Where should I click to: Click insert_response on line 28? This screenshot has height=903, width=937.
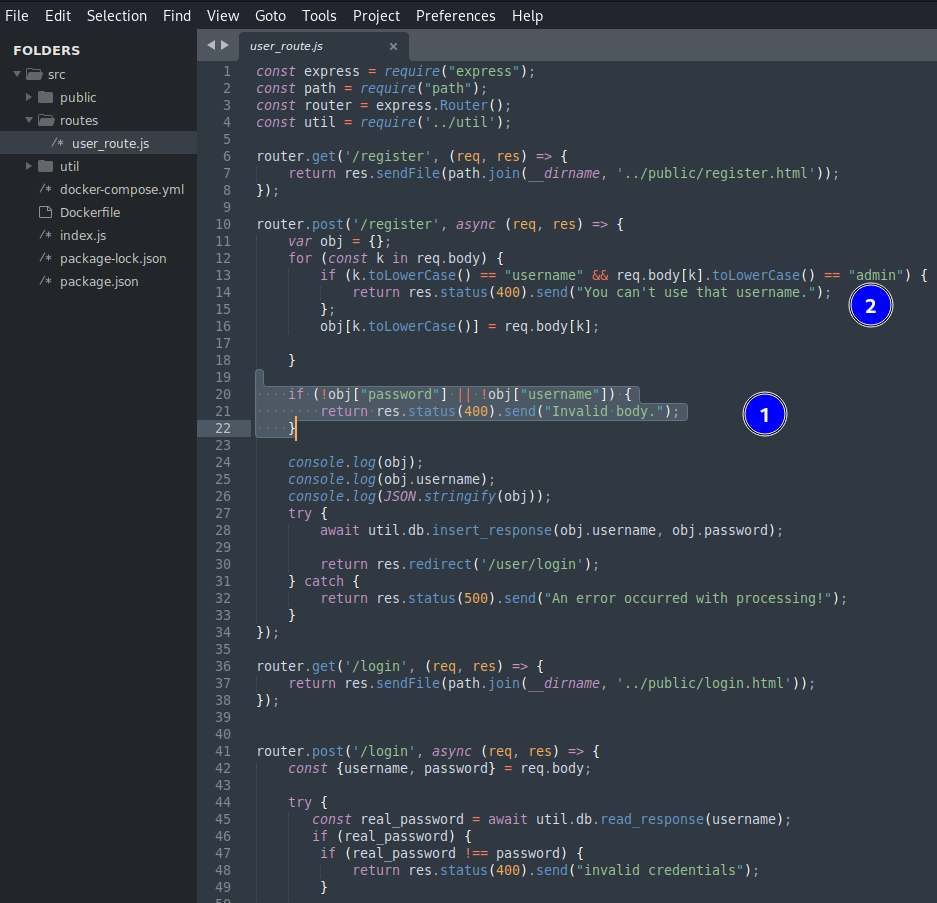click(x=492, y=530)
